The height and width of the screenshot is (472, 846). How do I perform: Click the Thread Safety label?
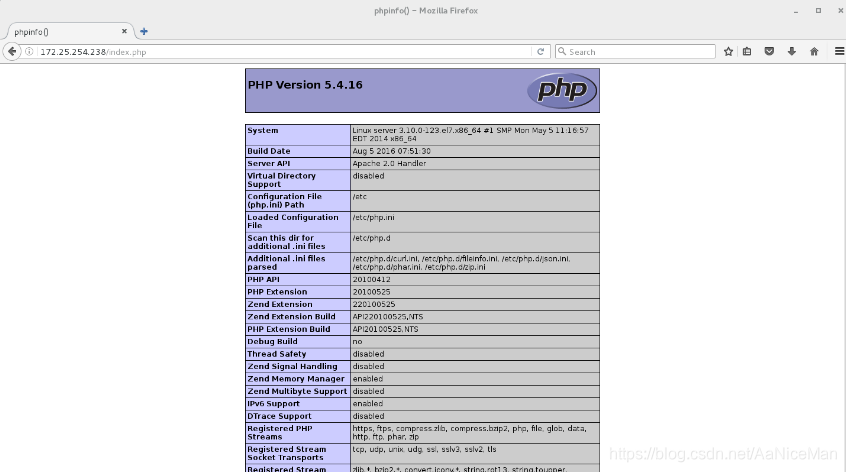pyautogui.click(x=276, y=354)
